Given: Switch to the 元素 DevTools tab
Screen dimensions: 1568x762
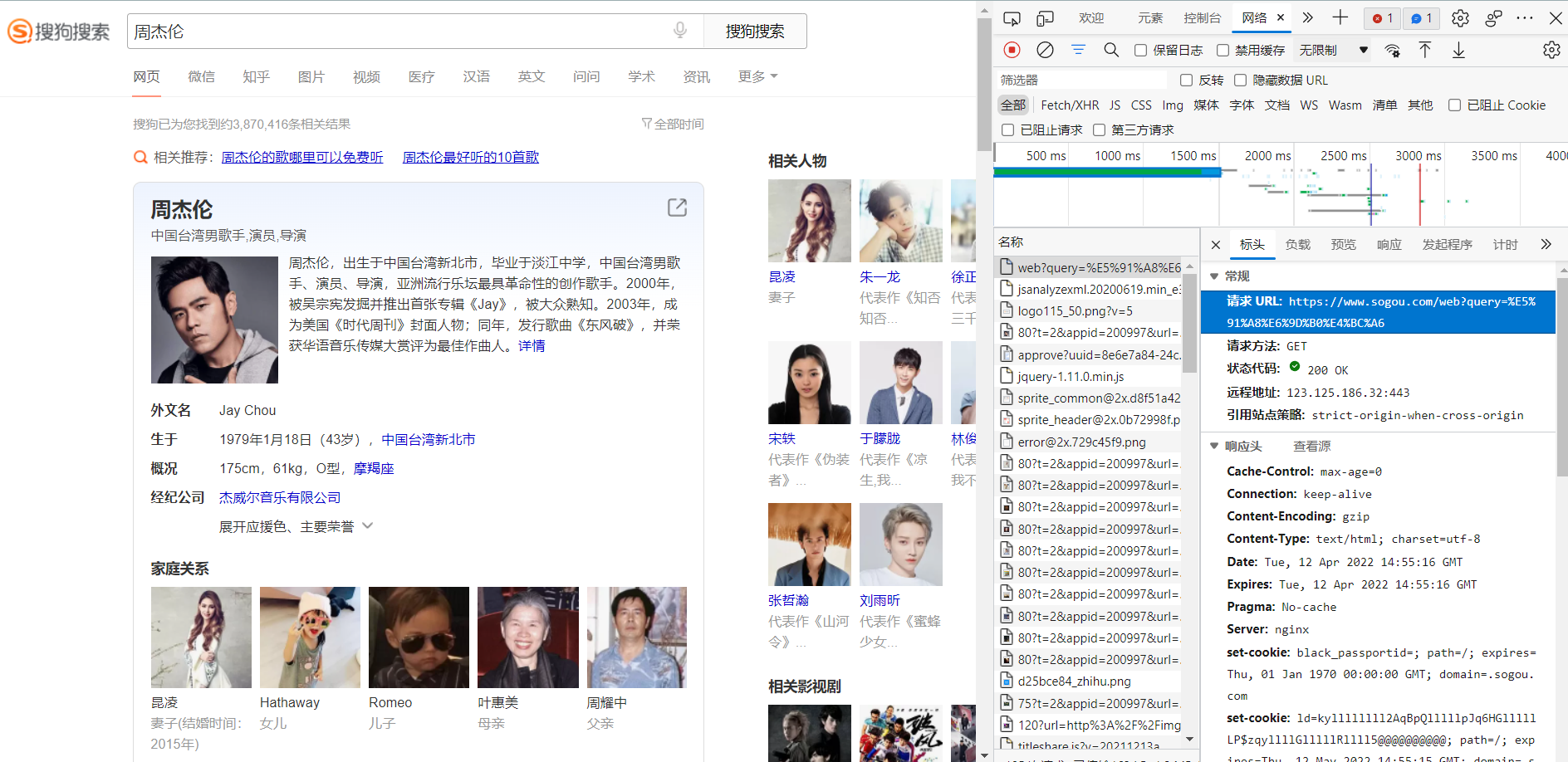Looking at the screenshot, I should point(1150,18).
